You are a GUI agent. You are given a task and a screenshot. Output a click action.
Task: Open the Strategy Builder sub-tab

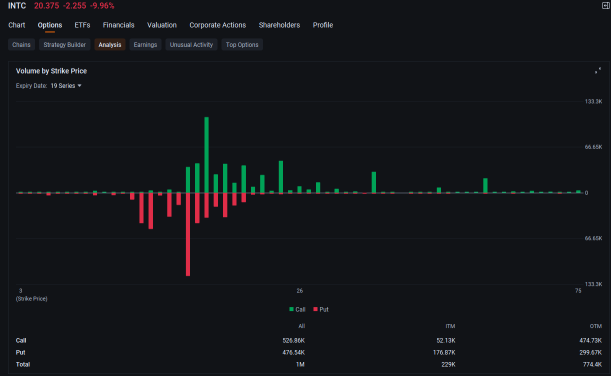click(x=65, y=45)
